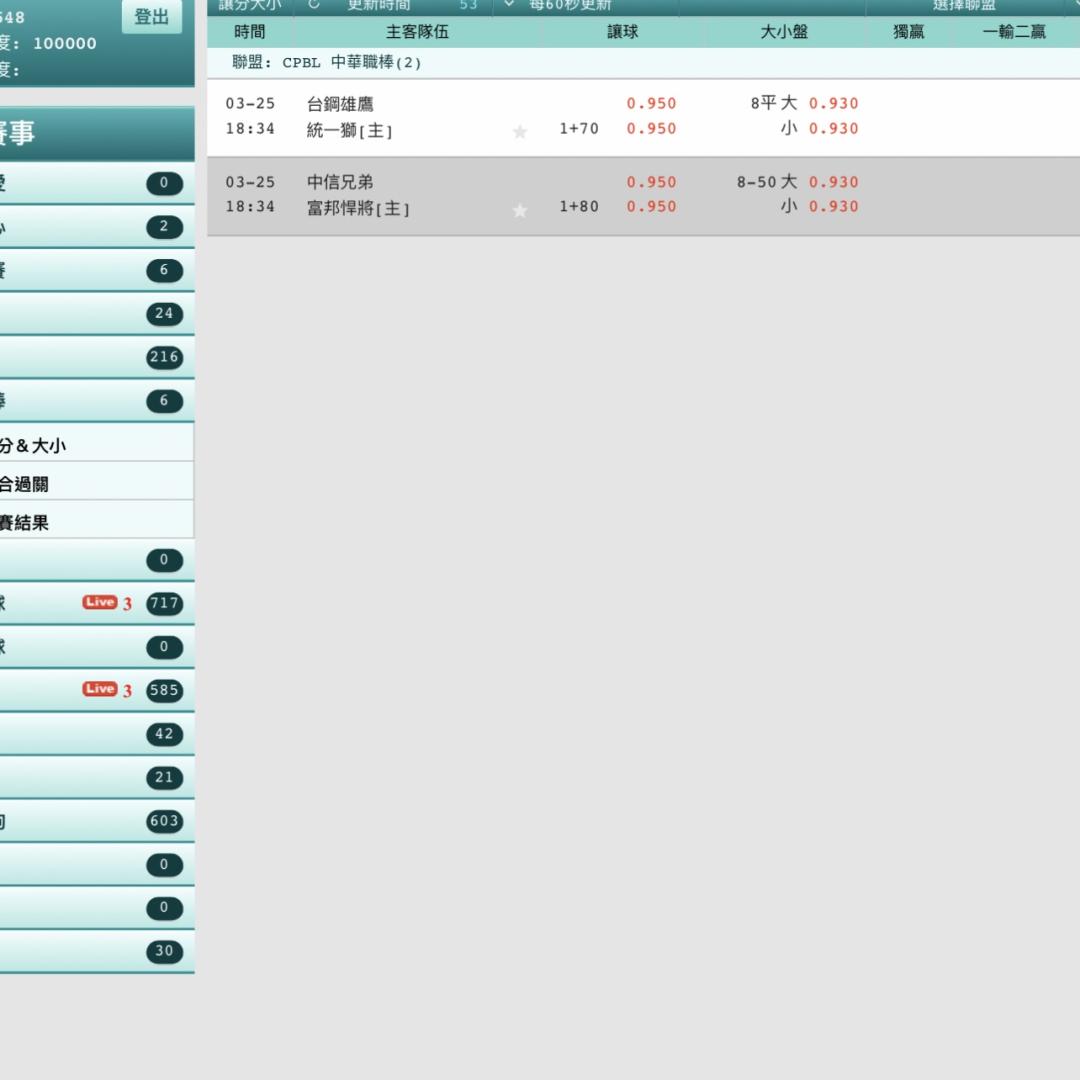Click team name 台鋼雄鷹
The width and height of the screenshot is (1080, 1080).
click(x=340, y=104)
